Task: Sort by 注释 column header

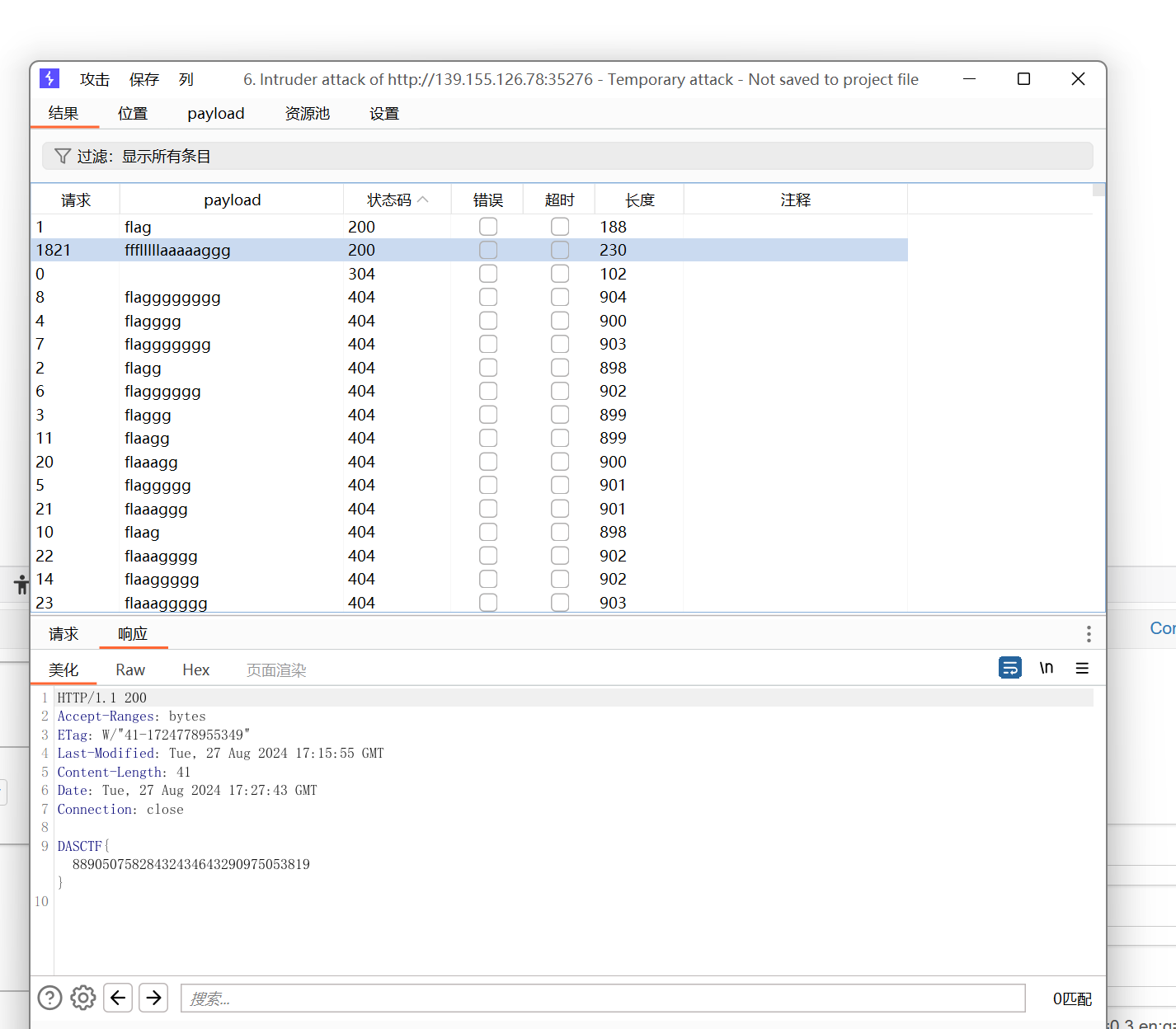Action: coord(796,200)
